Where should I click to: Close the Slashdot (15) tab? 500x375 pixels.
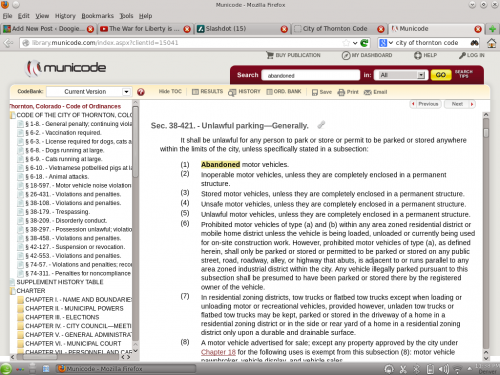[x=284, y=29]
